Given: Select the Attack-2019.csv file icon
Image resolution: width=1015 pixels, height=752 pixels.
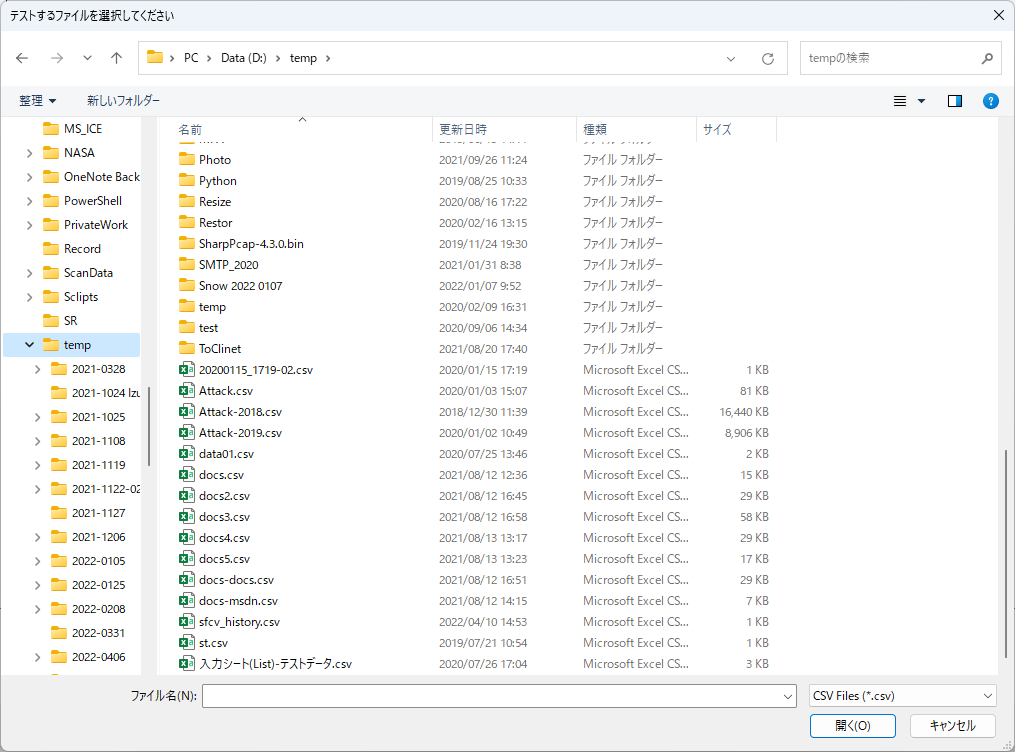Looking at the screenshot, I should click(x=186, y=432).
